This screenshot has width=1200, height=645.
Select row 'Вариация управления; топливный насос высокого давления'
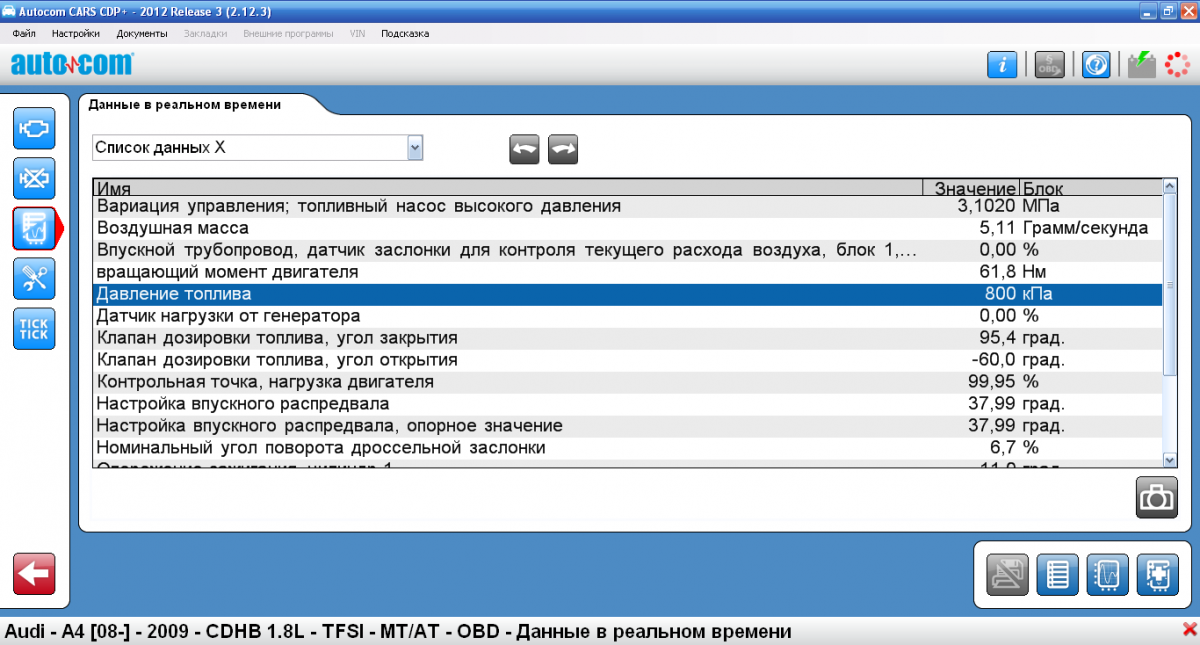click(627, 206)
